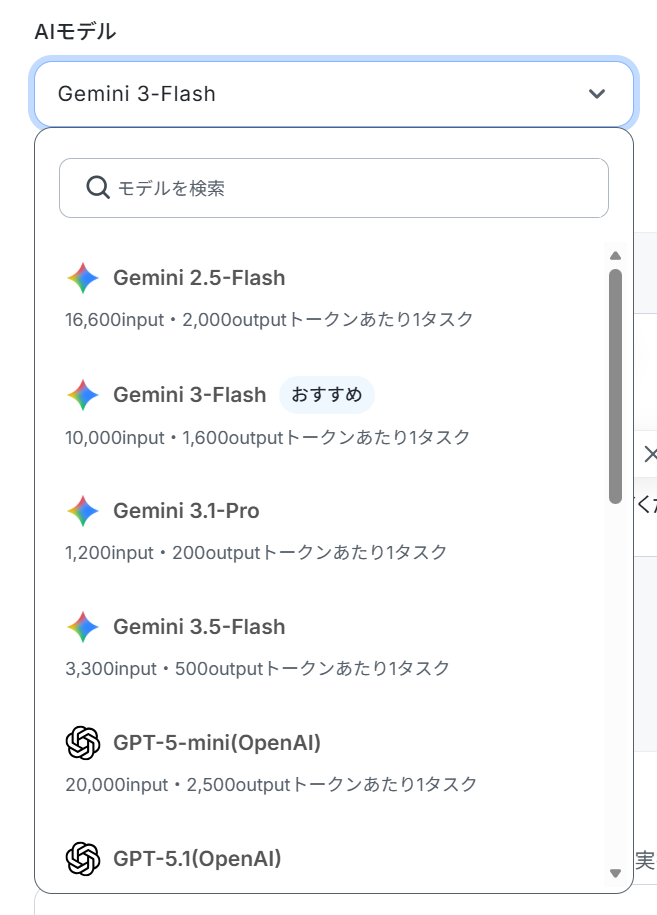Image resolution: width=657 pixels, height=915 pixels.
Task: Click the X icon at the right edge
Action: (650, 454)
